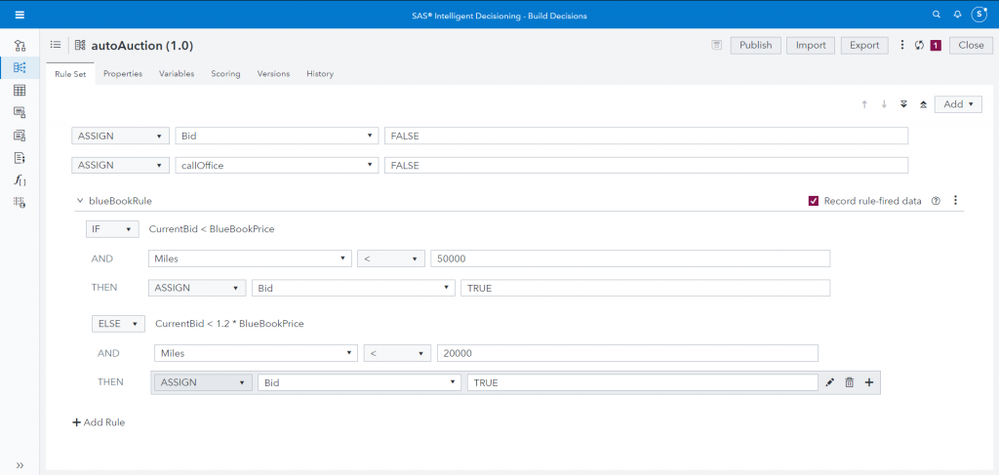Select the Rule Sets sidebar icon
Image resolution: width=999 pixels, height=475 pixels.
click(x=20, y=67)
